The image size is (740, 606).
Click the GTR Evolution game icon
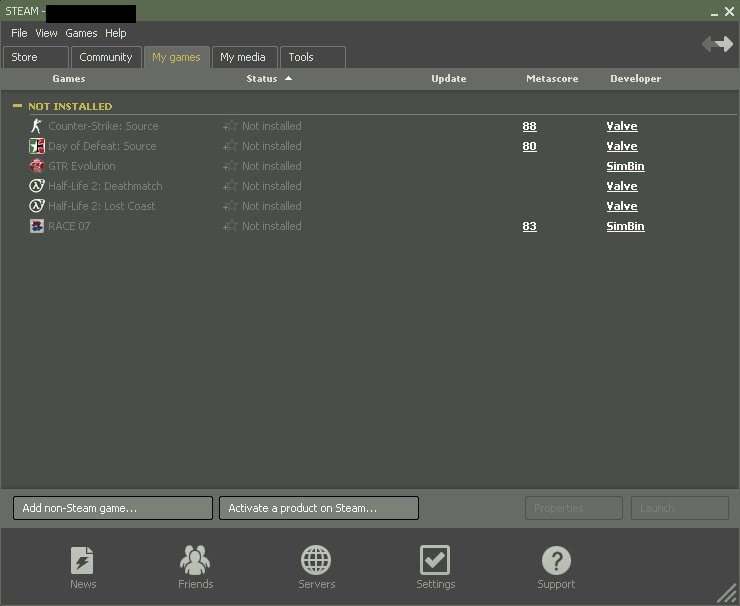(x=37, y=166)
